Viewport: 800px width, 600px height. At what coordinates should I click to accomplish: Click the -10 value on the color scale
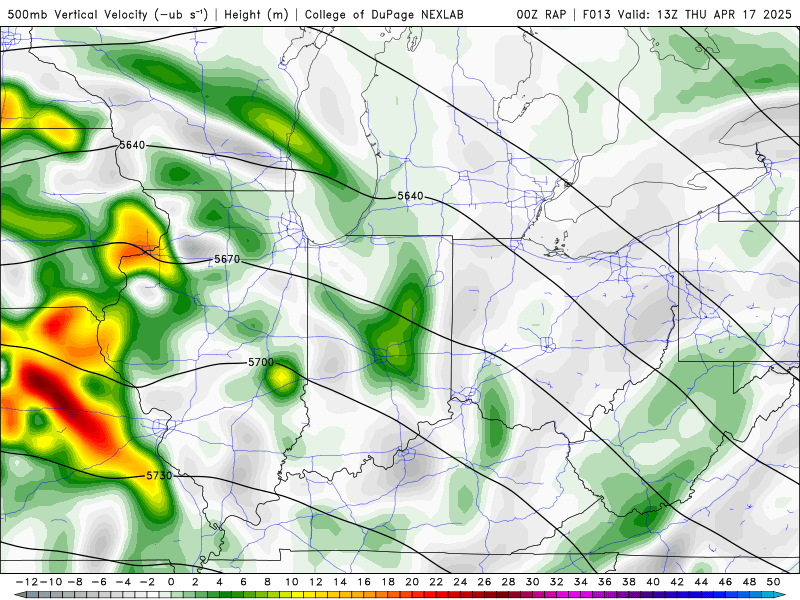[51, 582]
